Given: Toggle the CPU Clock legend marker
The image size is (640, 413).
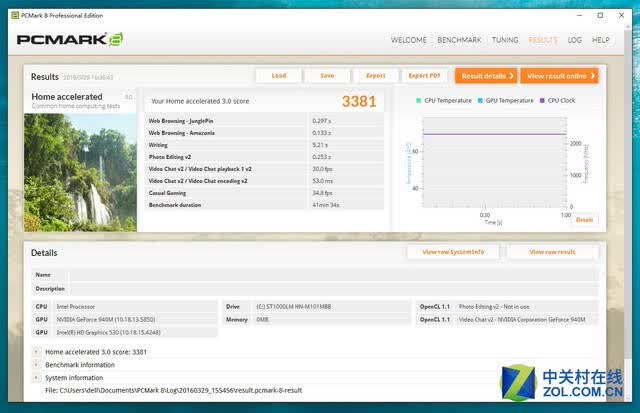Looking at the screenshot, I should pos(542,100).
